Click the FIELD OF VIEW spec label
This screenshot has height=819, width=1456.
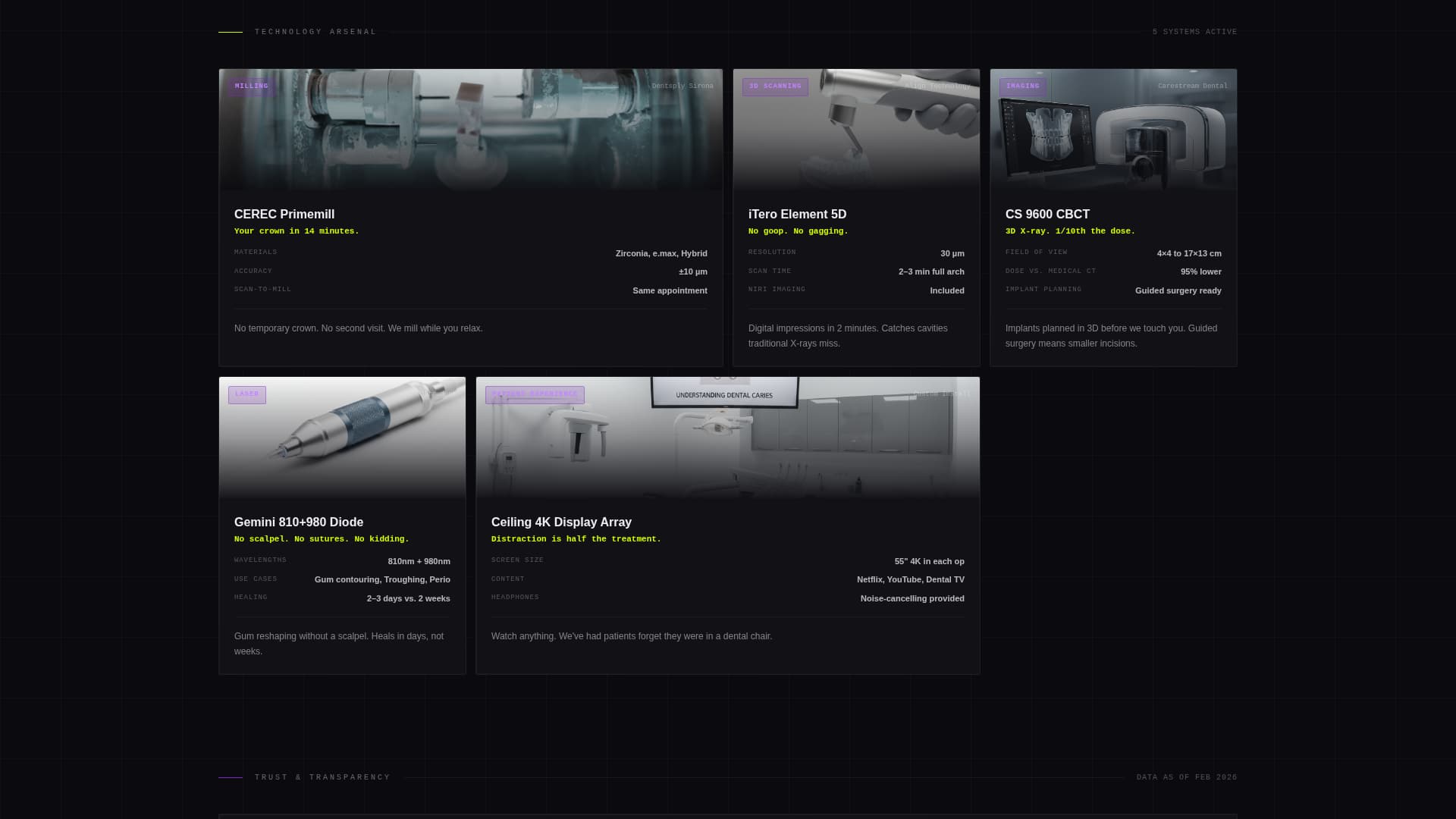pos(1036,253)
